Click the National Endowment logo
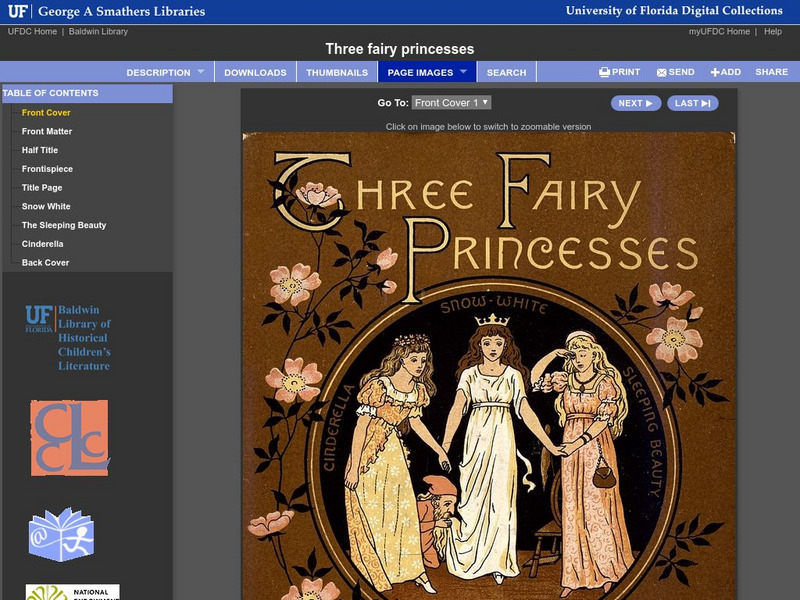Screen dimensions: 800x600 [x=72, y=592]
